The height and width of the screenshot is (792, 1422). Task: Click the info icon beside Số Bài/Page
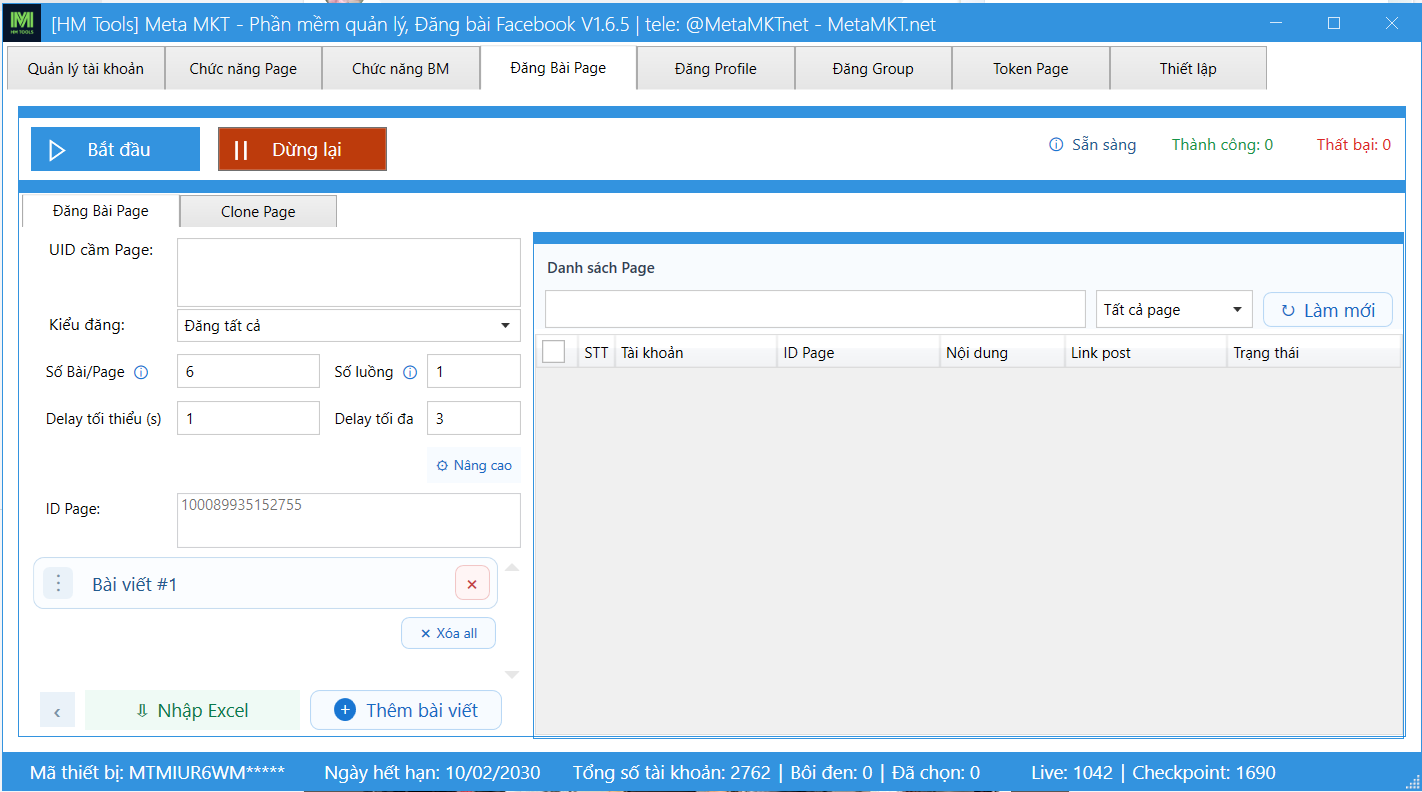tap(141, 372)
